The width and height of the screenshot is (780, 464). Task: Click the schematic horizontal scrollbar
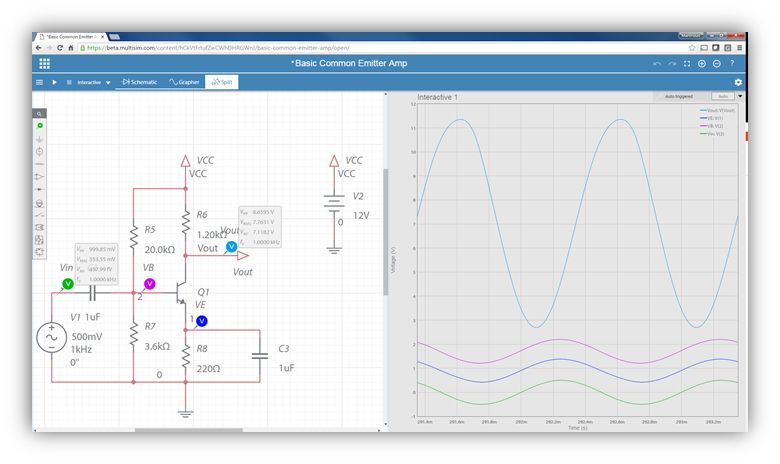pyautogui.click(x=189, y=430)
